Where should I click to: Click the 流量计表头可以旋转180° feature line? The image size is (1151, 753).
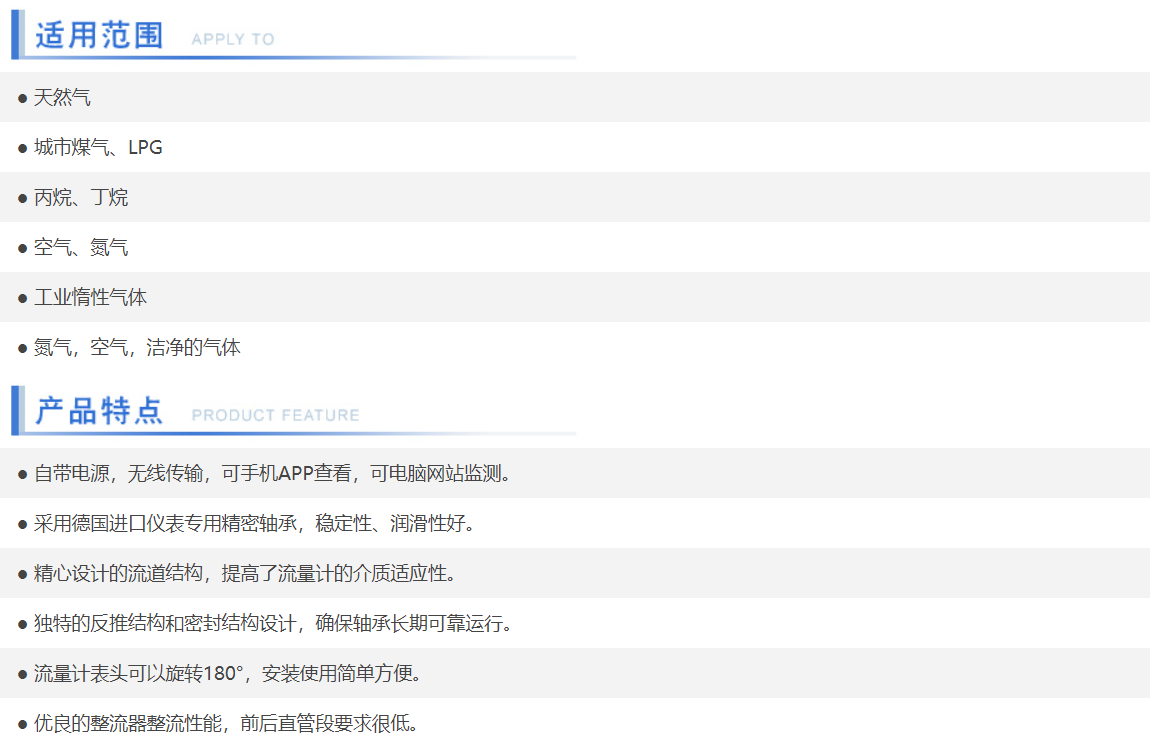228,674
